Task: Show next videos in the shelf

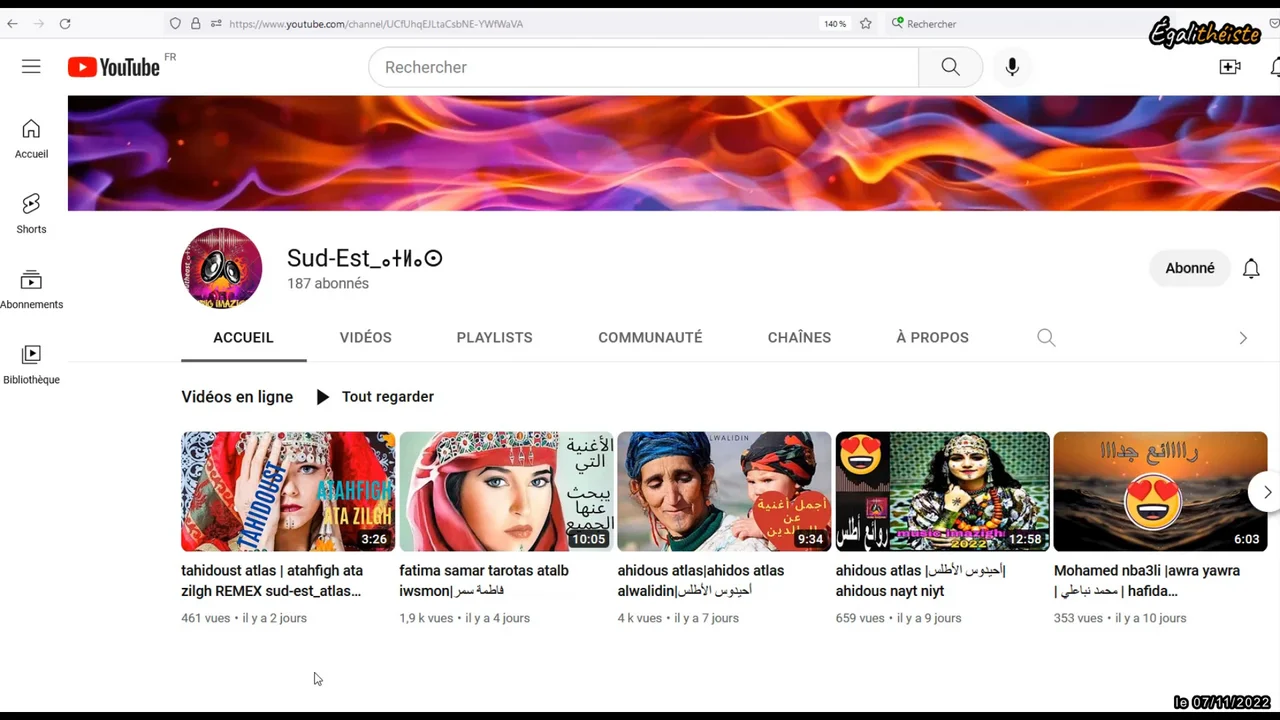Action: (x=1266, y=492)
